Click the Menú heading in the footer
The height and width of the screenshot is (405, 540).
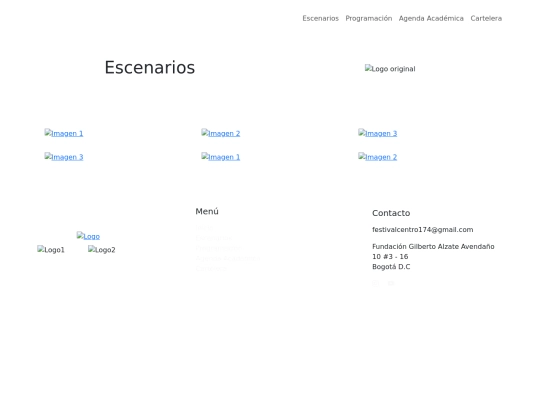[x=207, y=211]
